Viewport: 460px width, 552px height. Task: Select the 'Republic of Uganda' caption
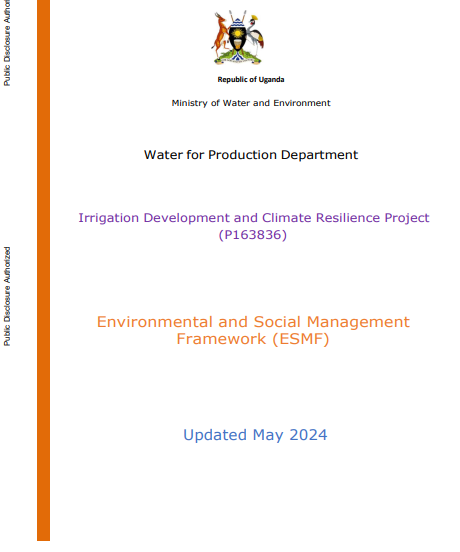[251, 80]
